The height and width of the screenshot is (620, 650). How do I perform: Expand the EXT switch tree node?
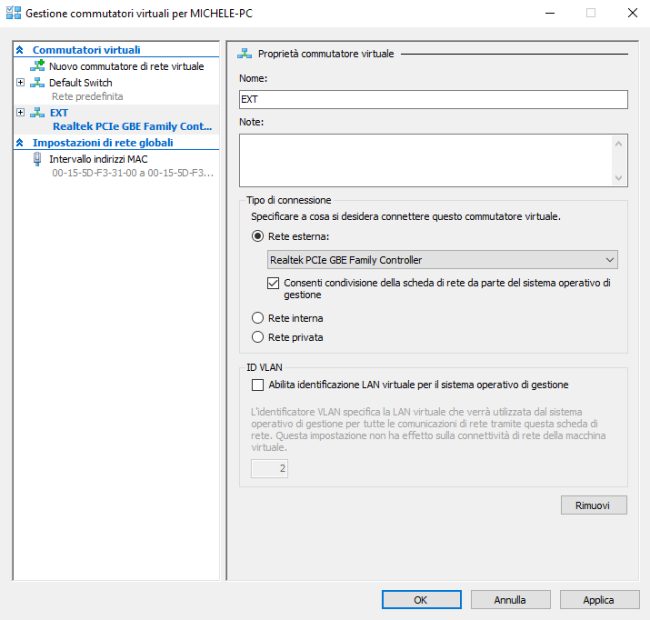click(21, 113)
